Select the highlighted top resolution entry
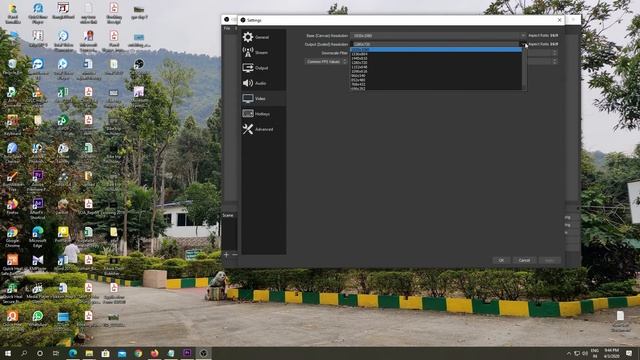 click(x=436, y=49)
